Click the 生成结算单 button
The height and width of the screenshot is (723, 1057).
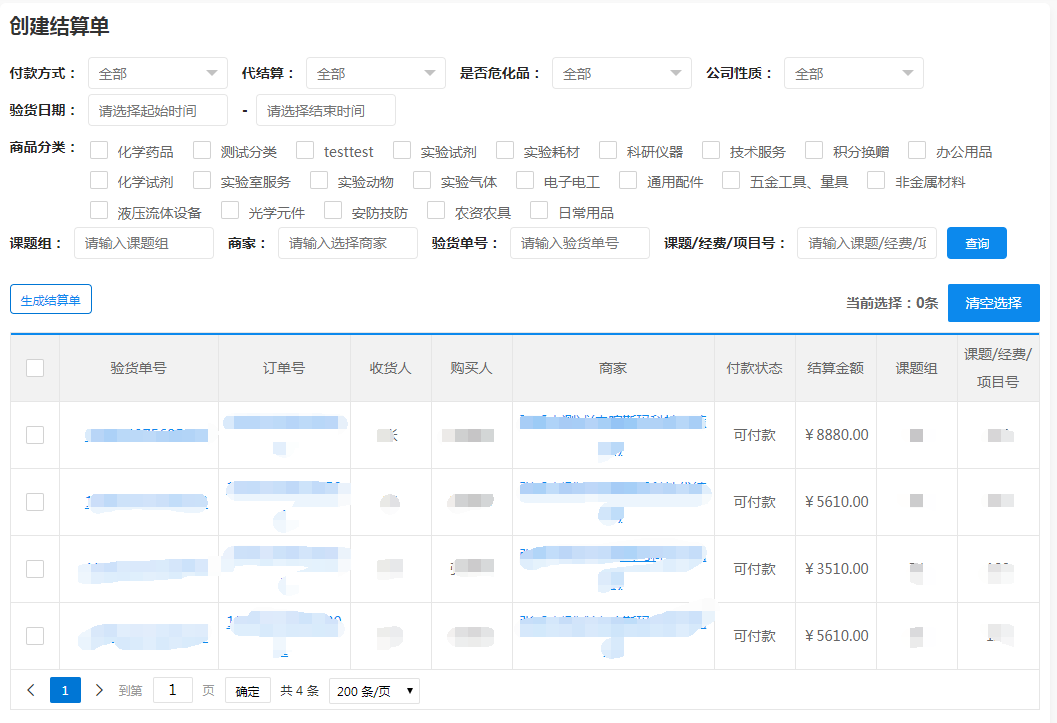tap(51, 299)
